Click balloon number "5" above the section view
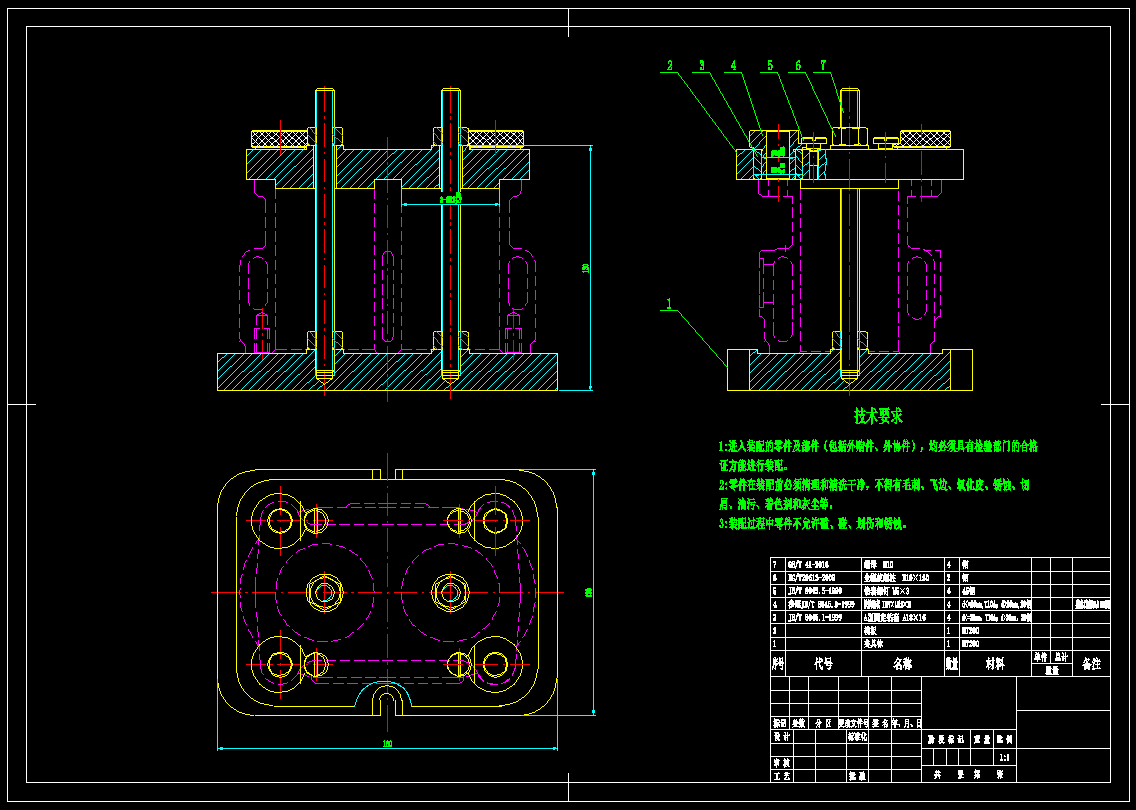This screenshot has height=810, width=1136. pos(770,66)
